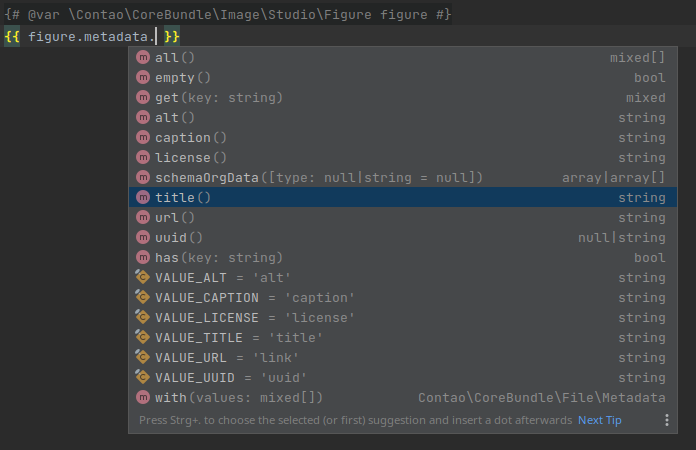
Task: Choose the highlighted title() suggestion
Action: coord(403,197)
